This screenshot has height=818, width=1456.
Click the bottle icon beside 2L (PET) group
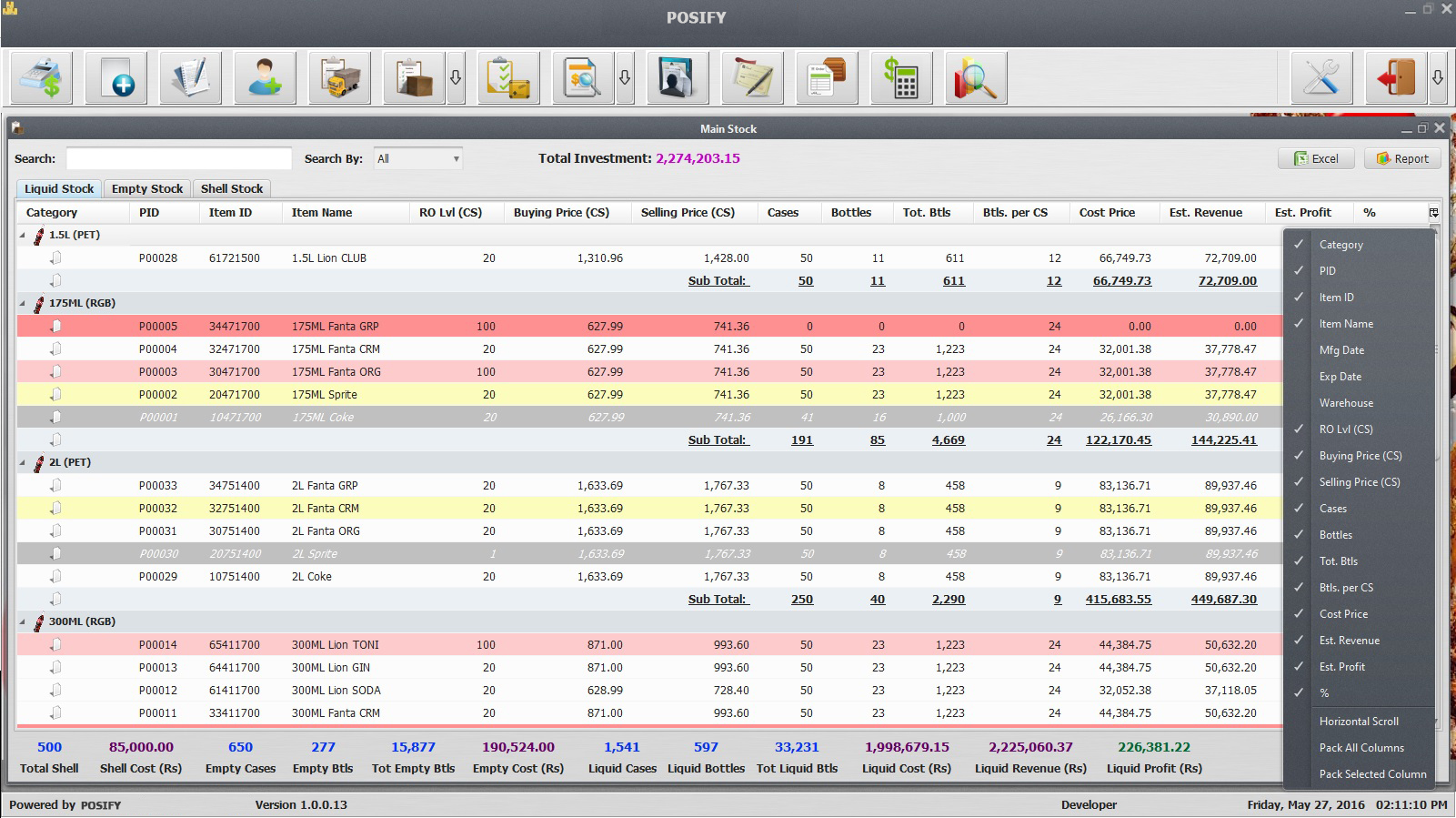[x=38, y=463]
